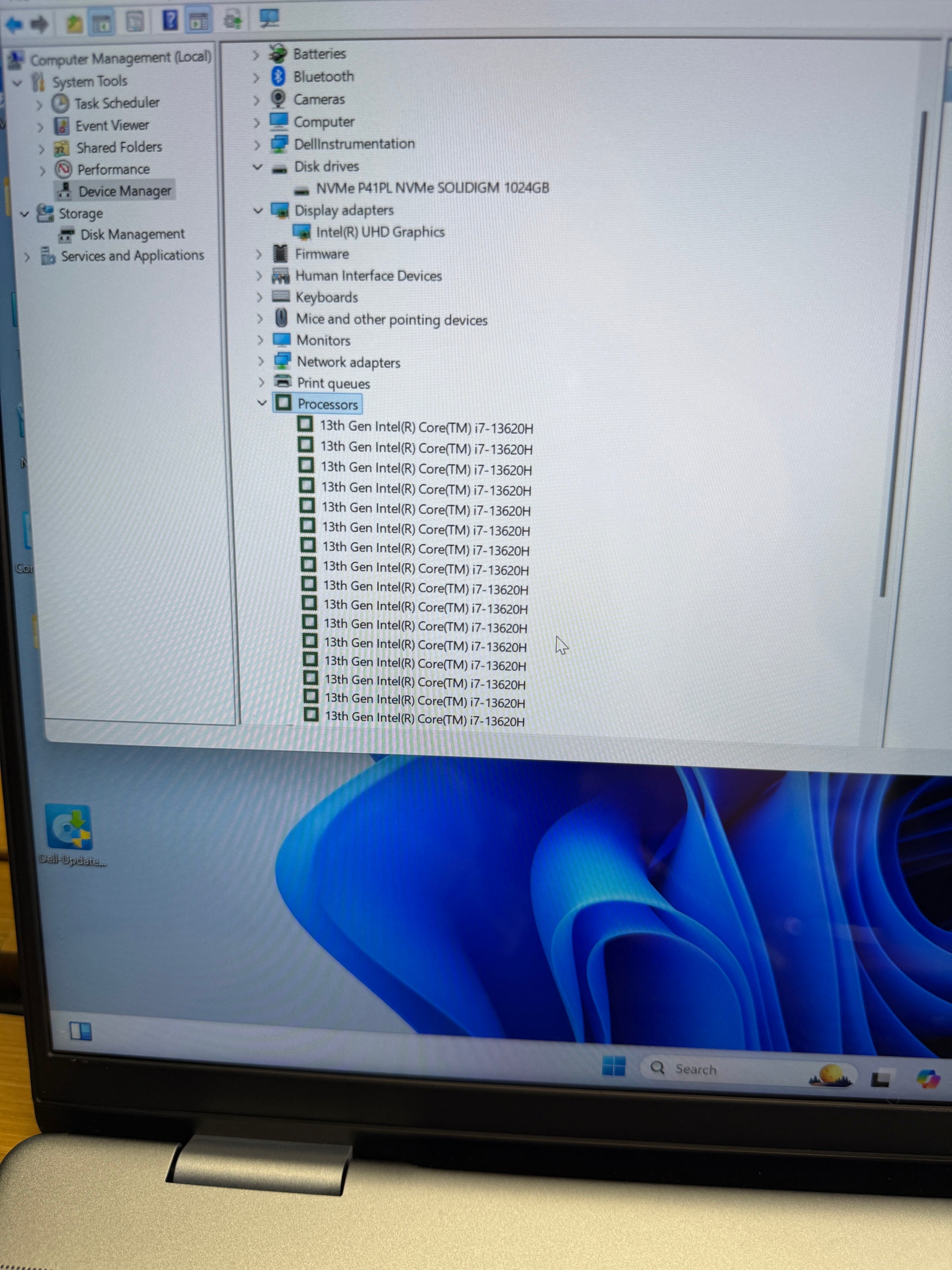Select the Processors category label
Viewport: 952px width, 1270px height.
click(327, 404)
